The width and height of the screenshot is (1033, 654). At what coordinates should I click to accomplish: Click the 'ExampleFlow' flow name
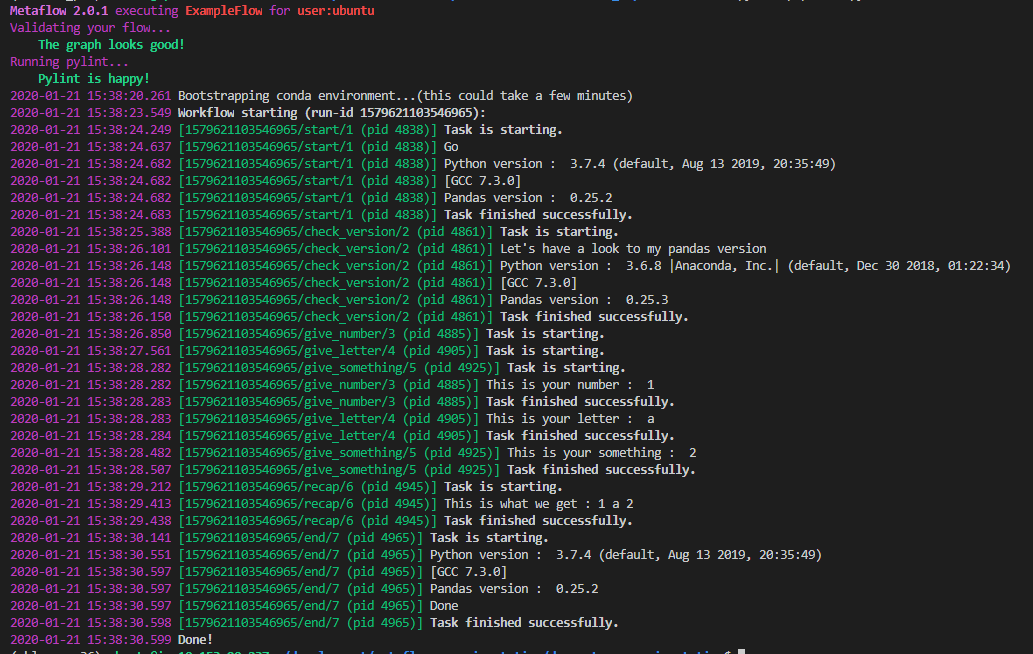224,10
